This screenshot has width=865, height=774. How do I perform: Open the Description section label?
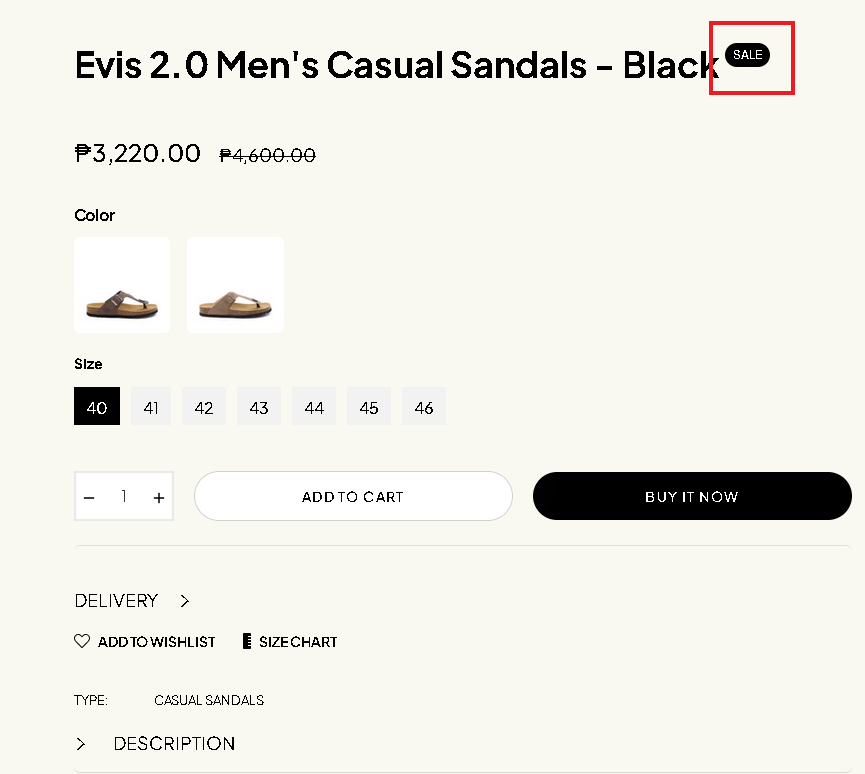tap(174, 744)
